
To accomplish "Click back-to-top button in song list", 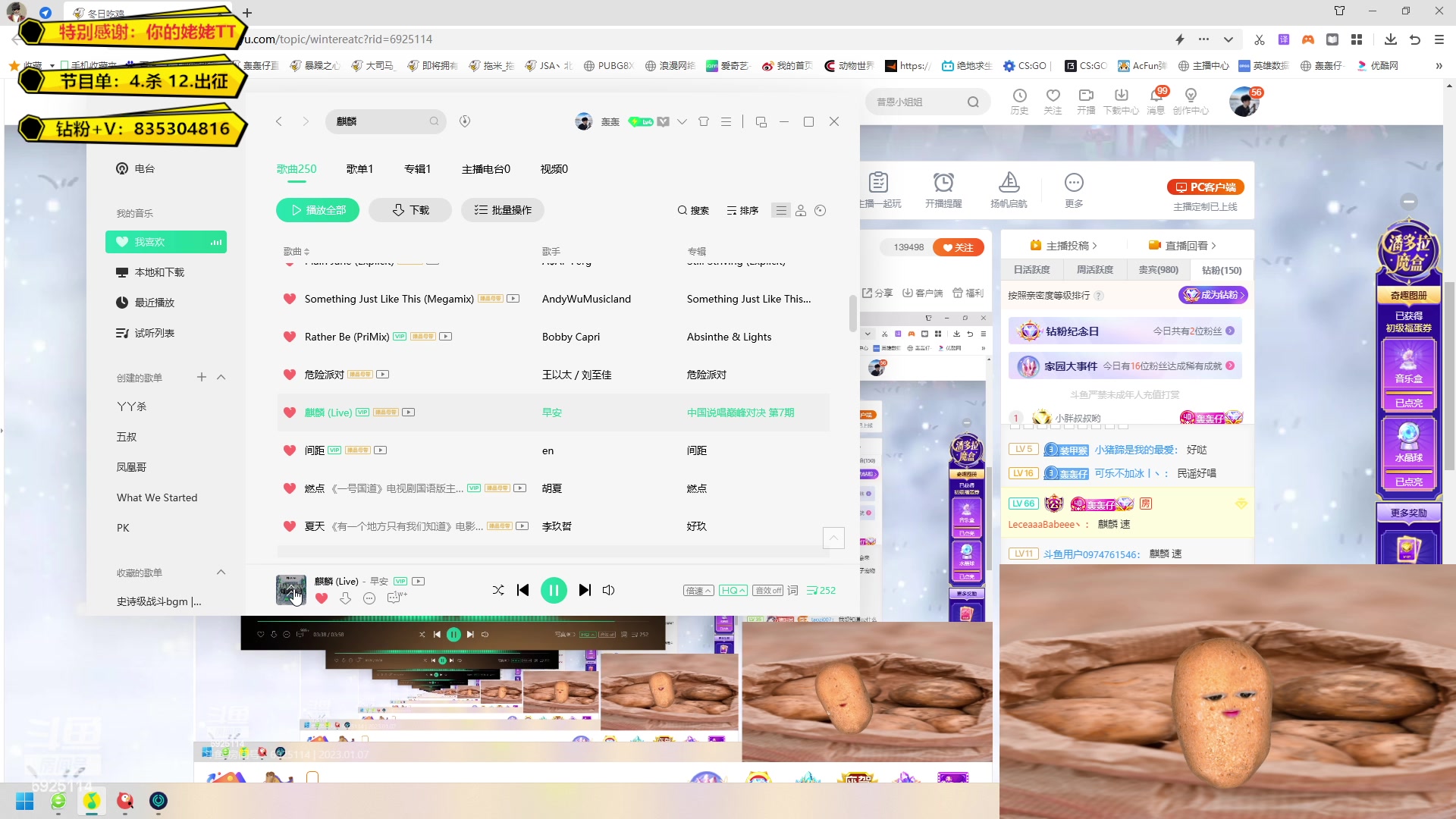I will click(x=834, y=538).
